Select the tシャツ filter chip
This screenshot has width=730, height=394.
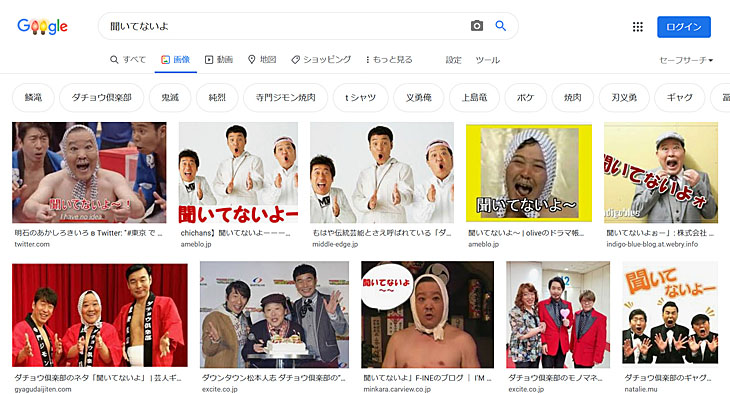360,97
